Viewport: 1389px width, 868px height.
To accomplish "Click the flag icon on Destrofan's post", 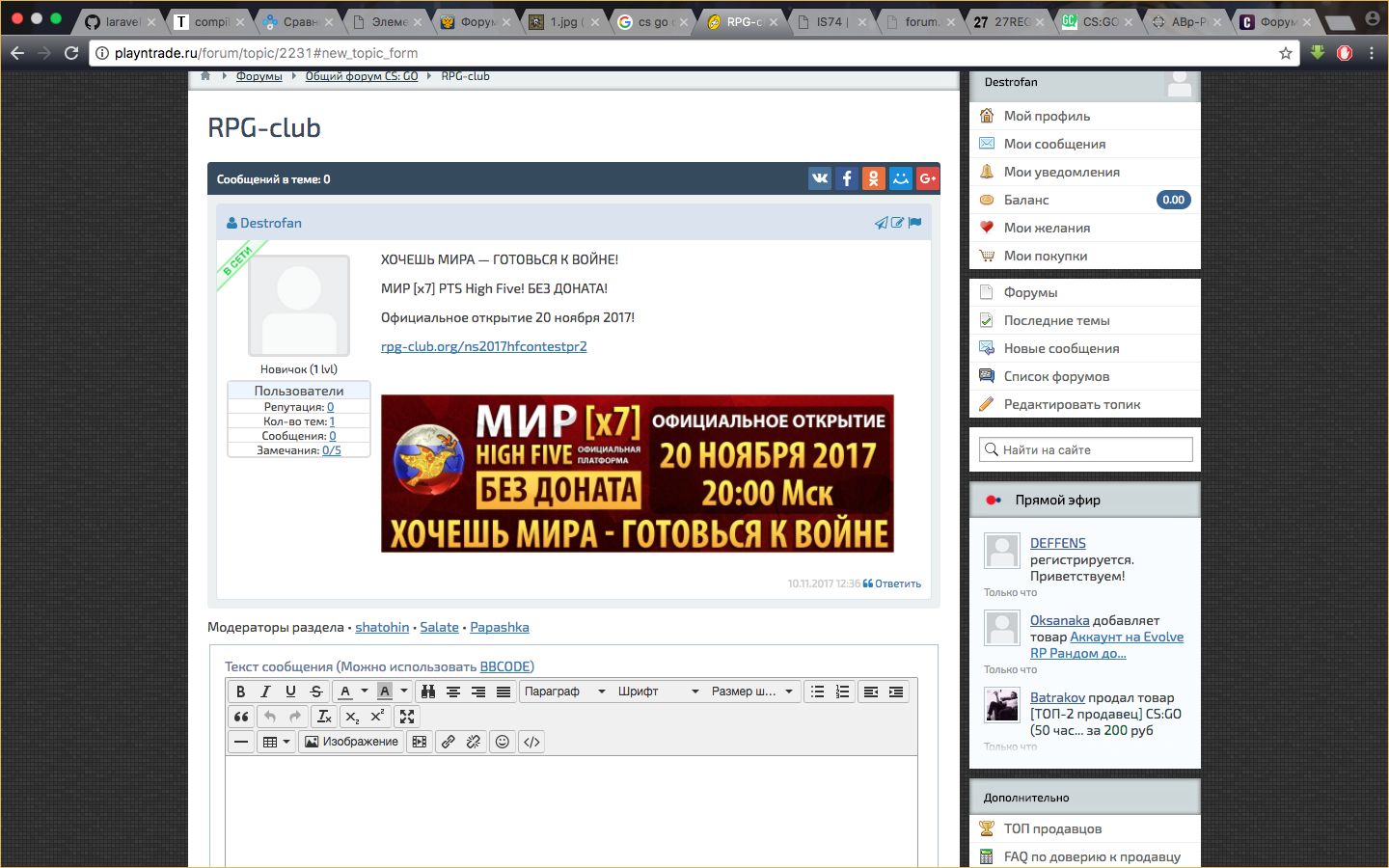I will (x=915, y=223).
